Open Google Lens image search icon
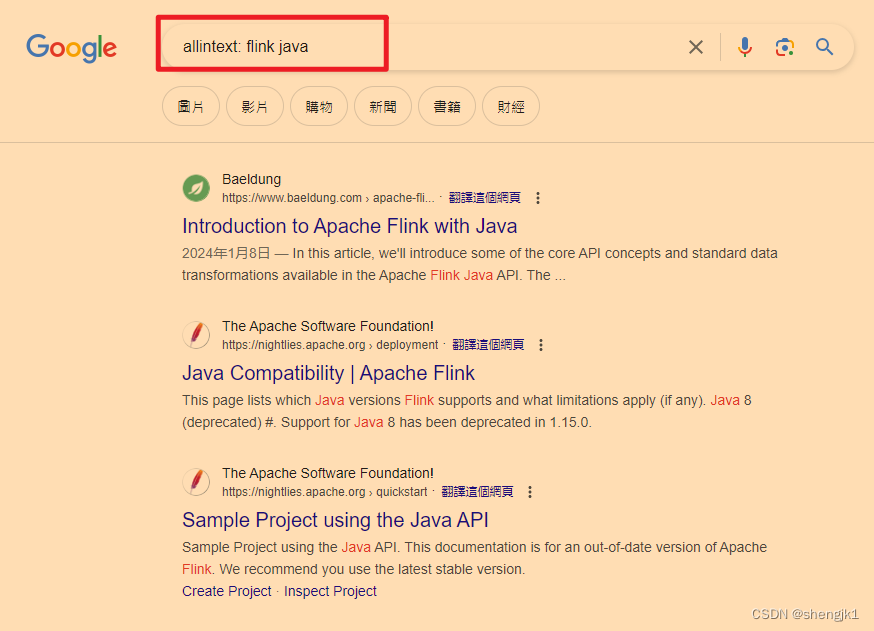This screenshot has width=874, height=631. pos(785,47)
